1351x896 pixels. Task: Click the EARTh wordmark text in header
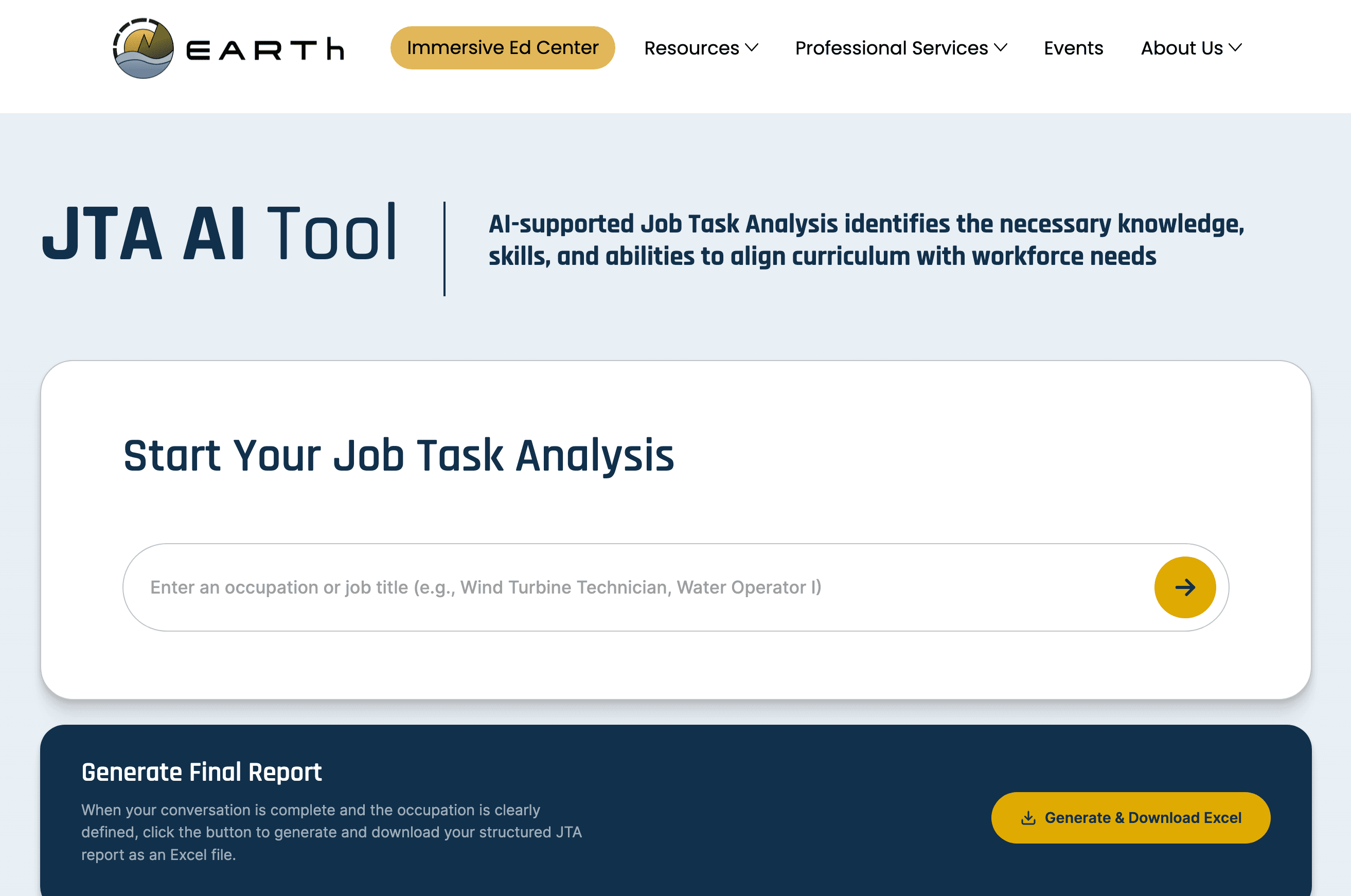(266, 50)
